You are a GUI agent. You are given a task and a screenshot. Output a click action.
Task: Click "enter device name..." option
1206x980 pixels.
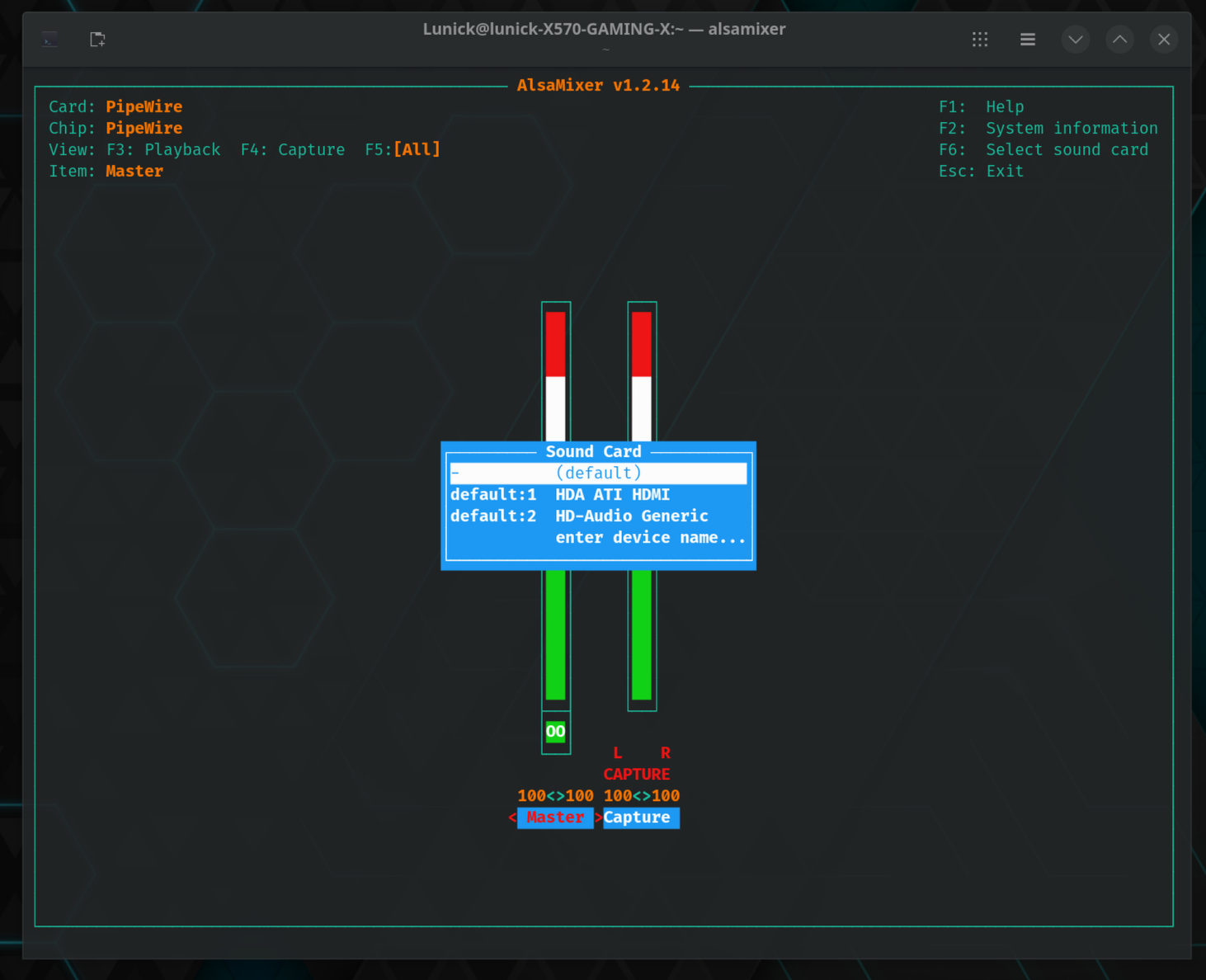coord(650,538)
